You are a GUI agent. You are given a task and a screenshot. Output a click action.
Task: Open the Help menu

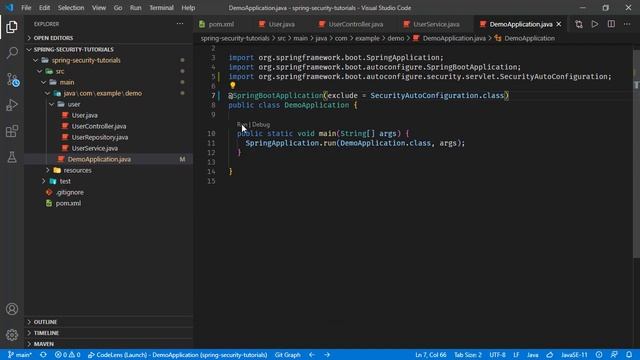[188, 8]
